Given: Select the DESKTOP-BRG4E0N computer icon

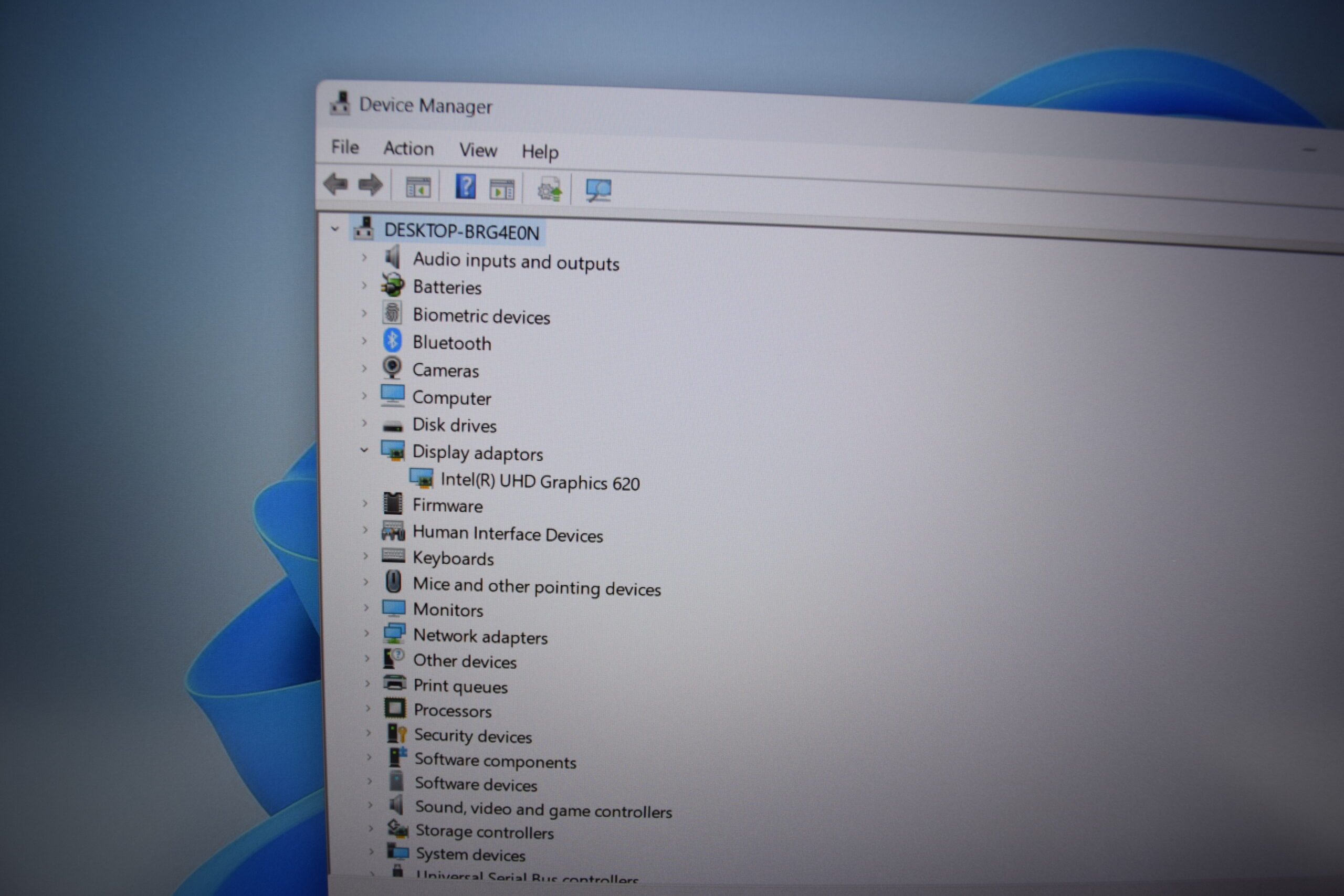Looking at the screenshot, I should pyautogui.click(x=364, y=228).
